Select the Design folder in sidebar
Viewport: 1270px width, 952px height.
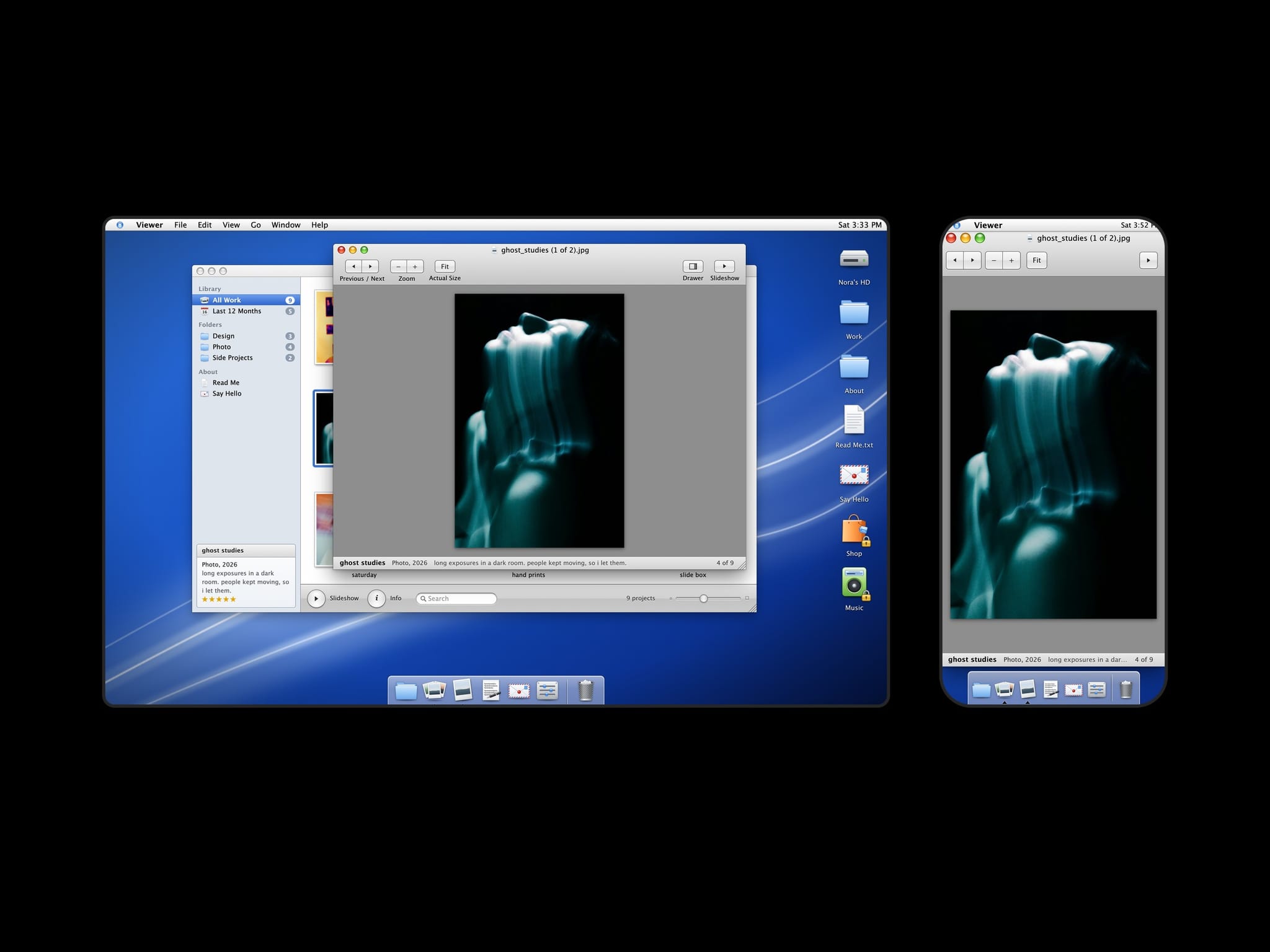pos(246,336)
